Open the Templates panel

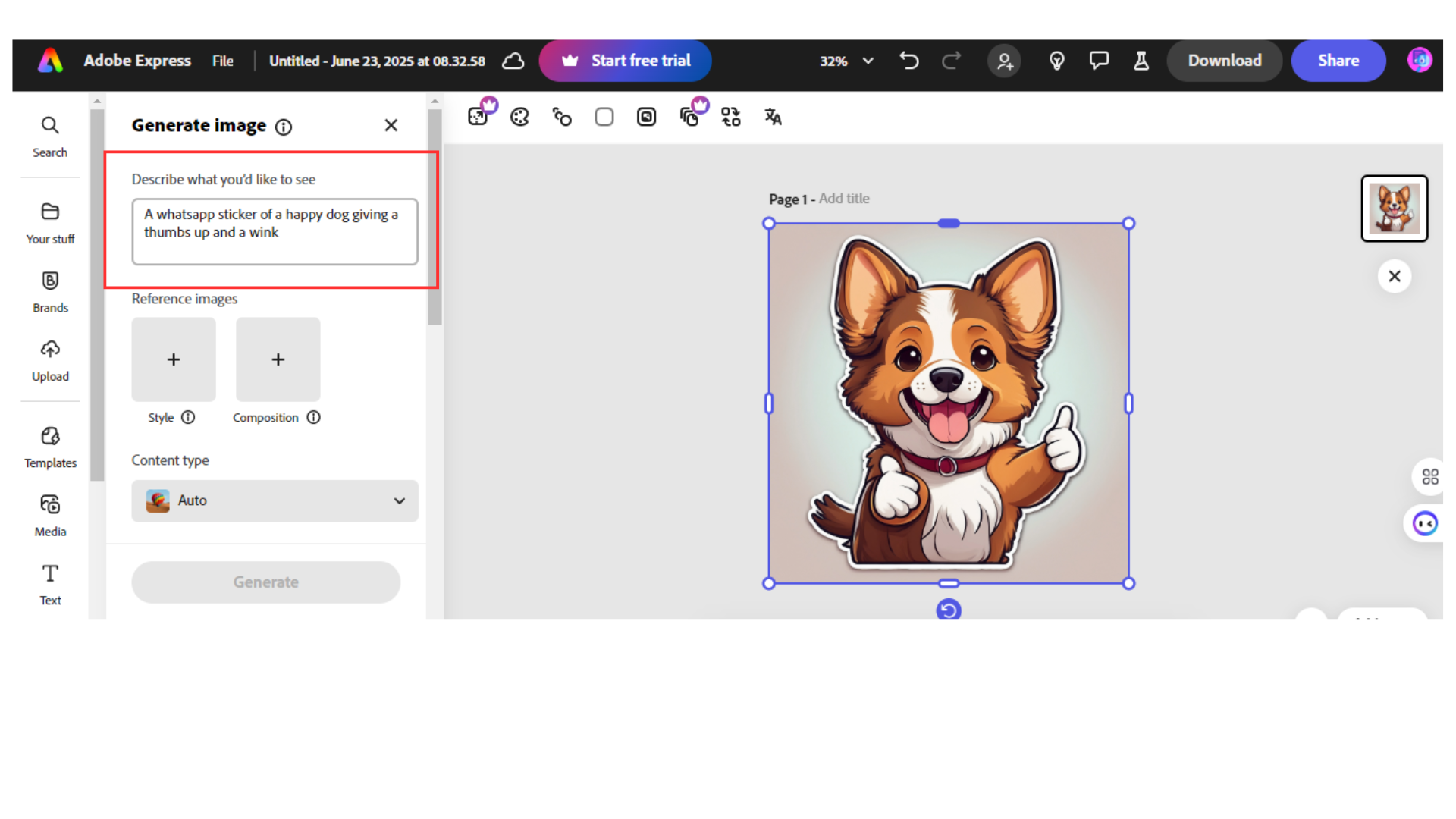coord(50,446)
